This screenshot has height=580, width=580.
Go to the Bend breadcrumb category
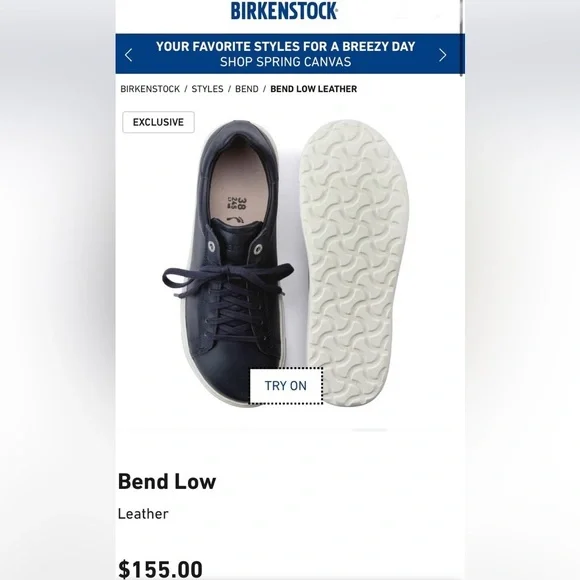click(247, 89)
